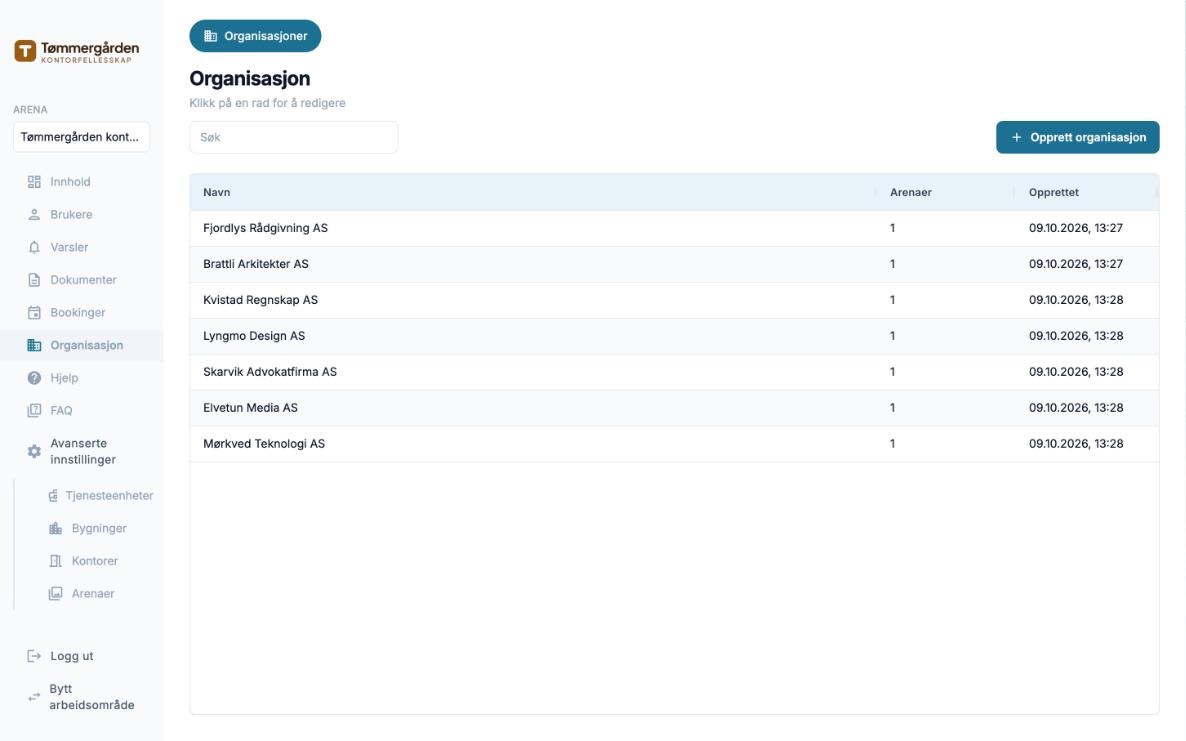
Task: Open the Fjordlys Rådgivning AS row
Action: click(674, 228)
